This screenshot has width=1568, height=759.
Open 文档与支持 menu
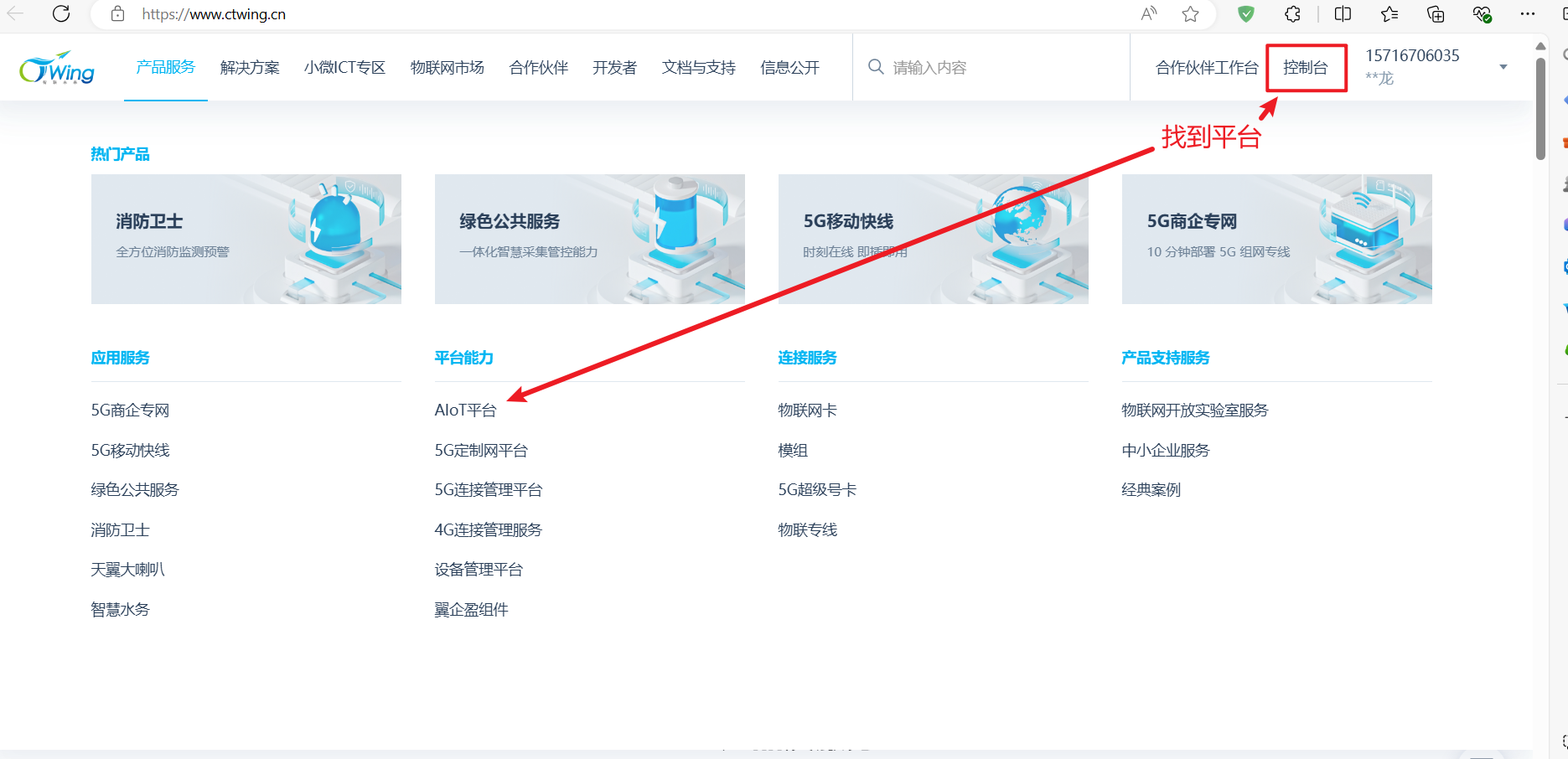[699, 67]
